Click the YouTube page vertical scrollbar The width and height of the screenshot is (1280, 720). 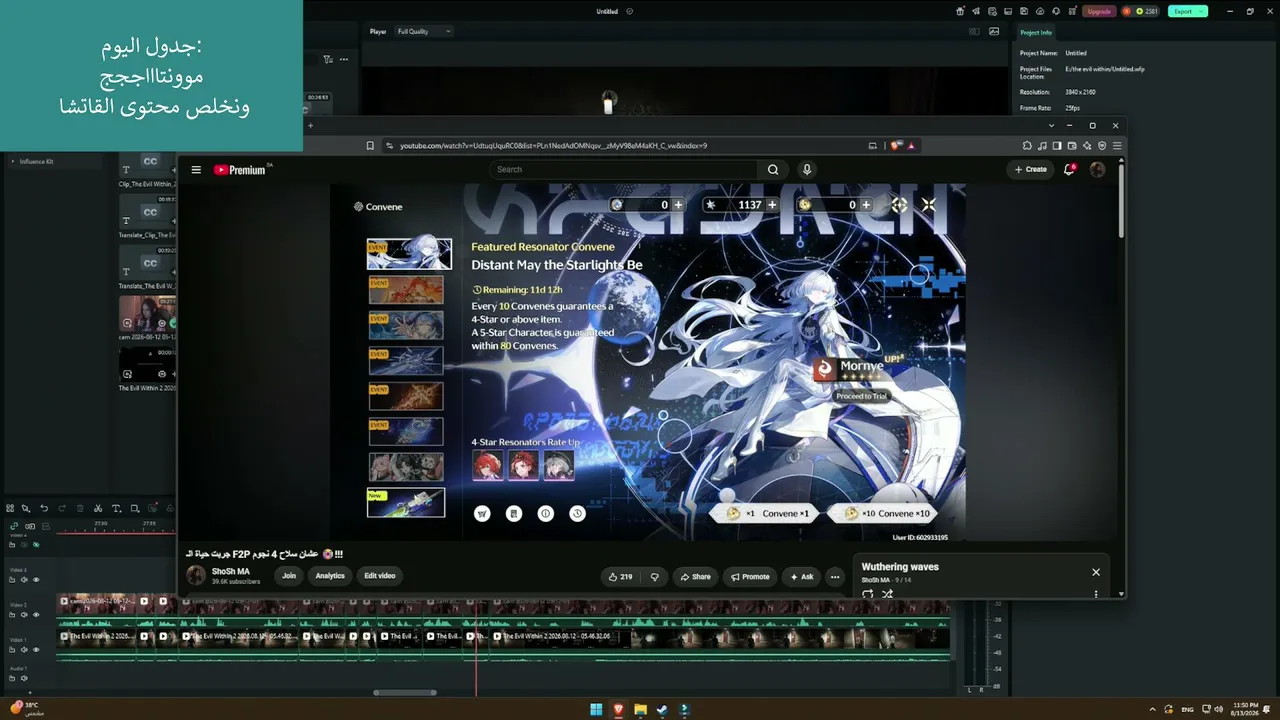click(x=1121, y=200)
